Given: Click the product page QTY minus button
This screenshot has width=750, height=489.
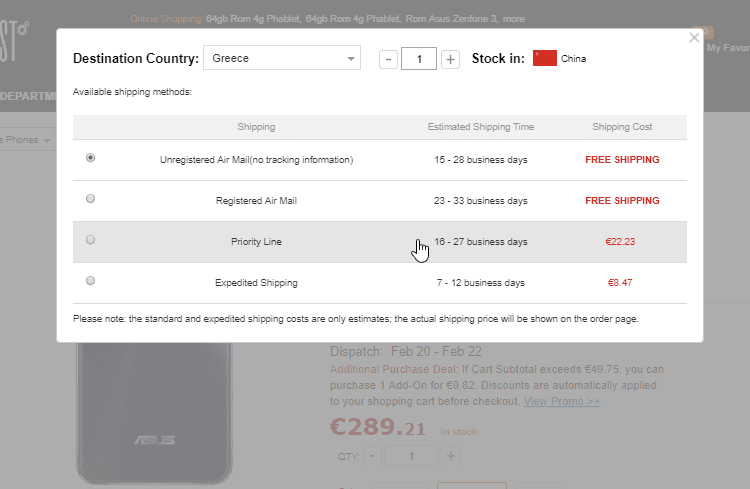Looking at the screenshot, I should pos(371,456).
